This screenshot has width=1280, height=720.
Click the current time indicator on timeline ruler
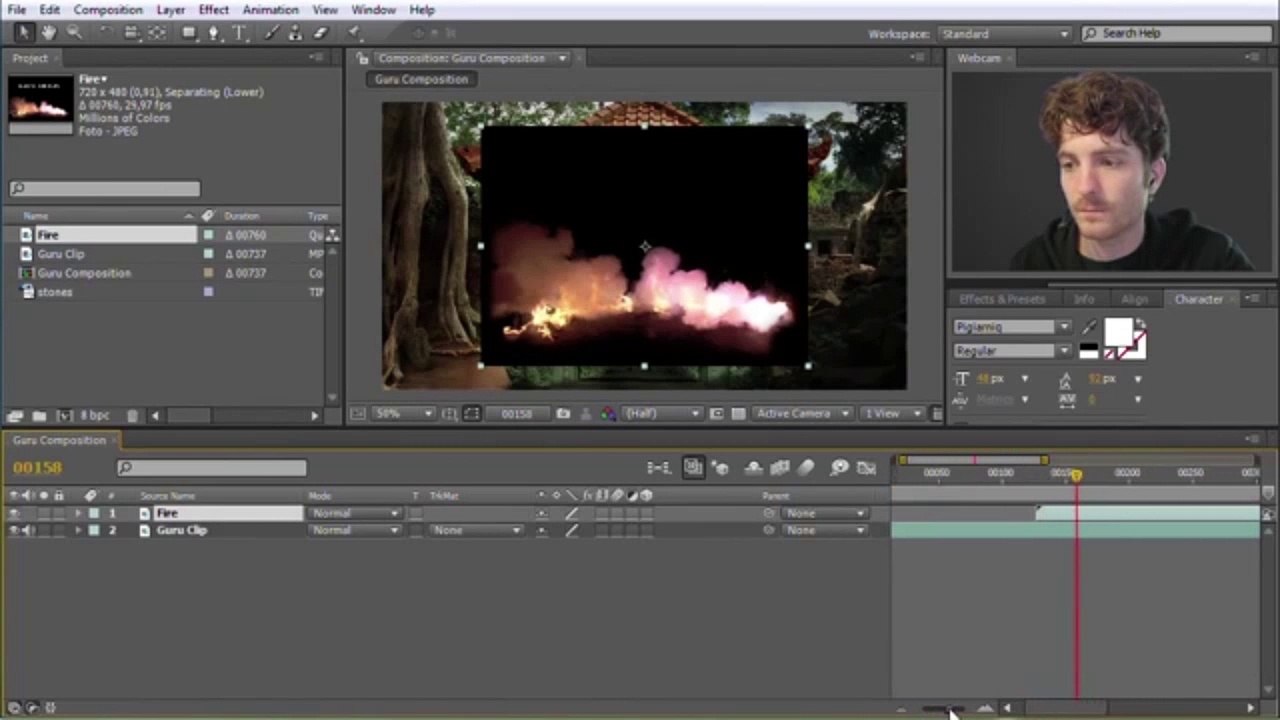1077,475
